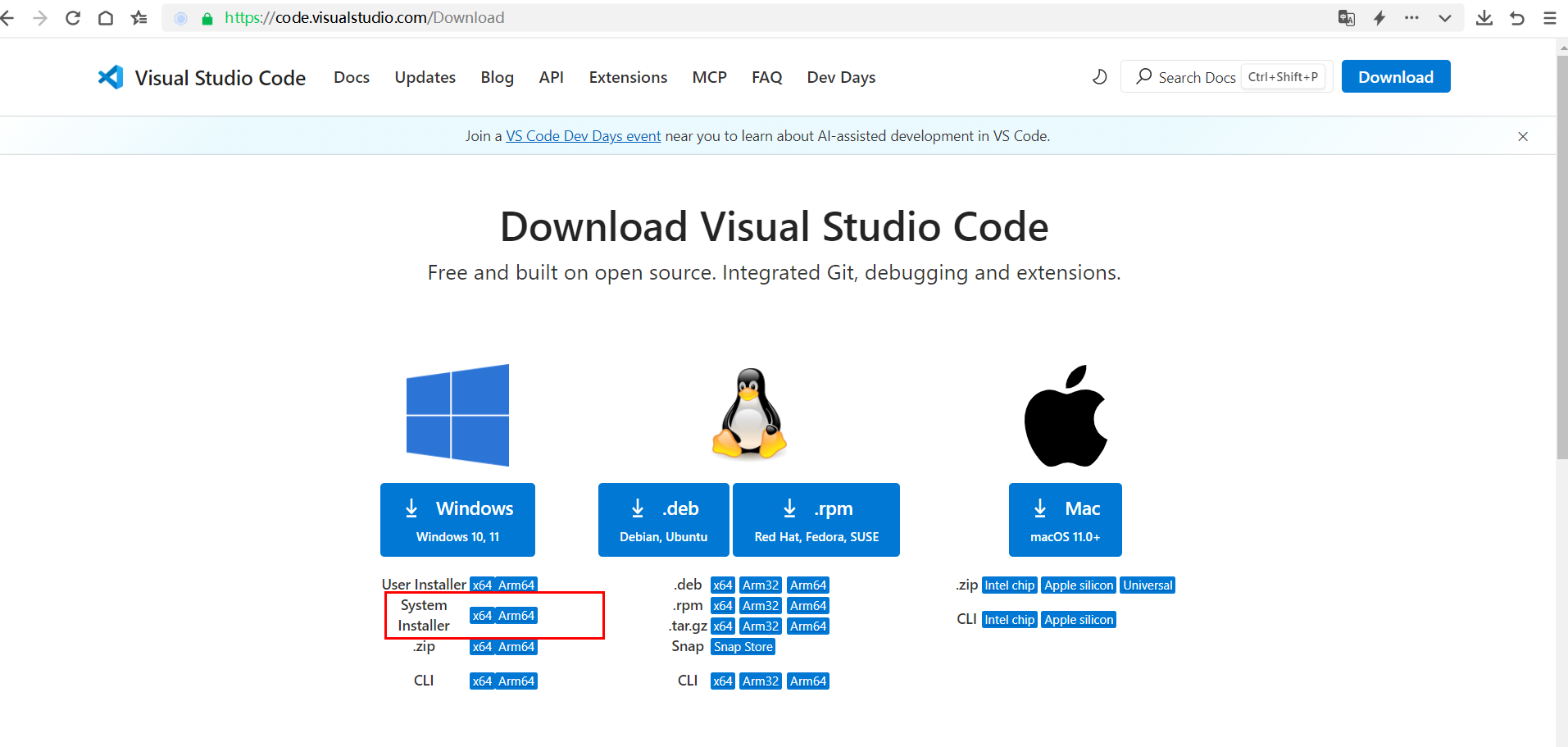
Task: Open the three-dots more options icon
Action: (x=1411, y=17)
